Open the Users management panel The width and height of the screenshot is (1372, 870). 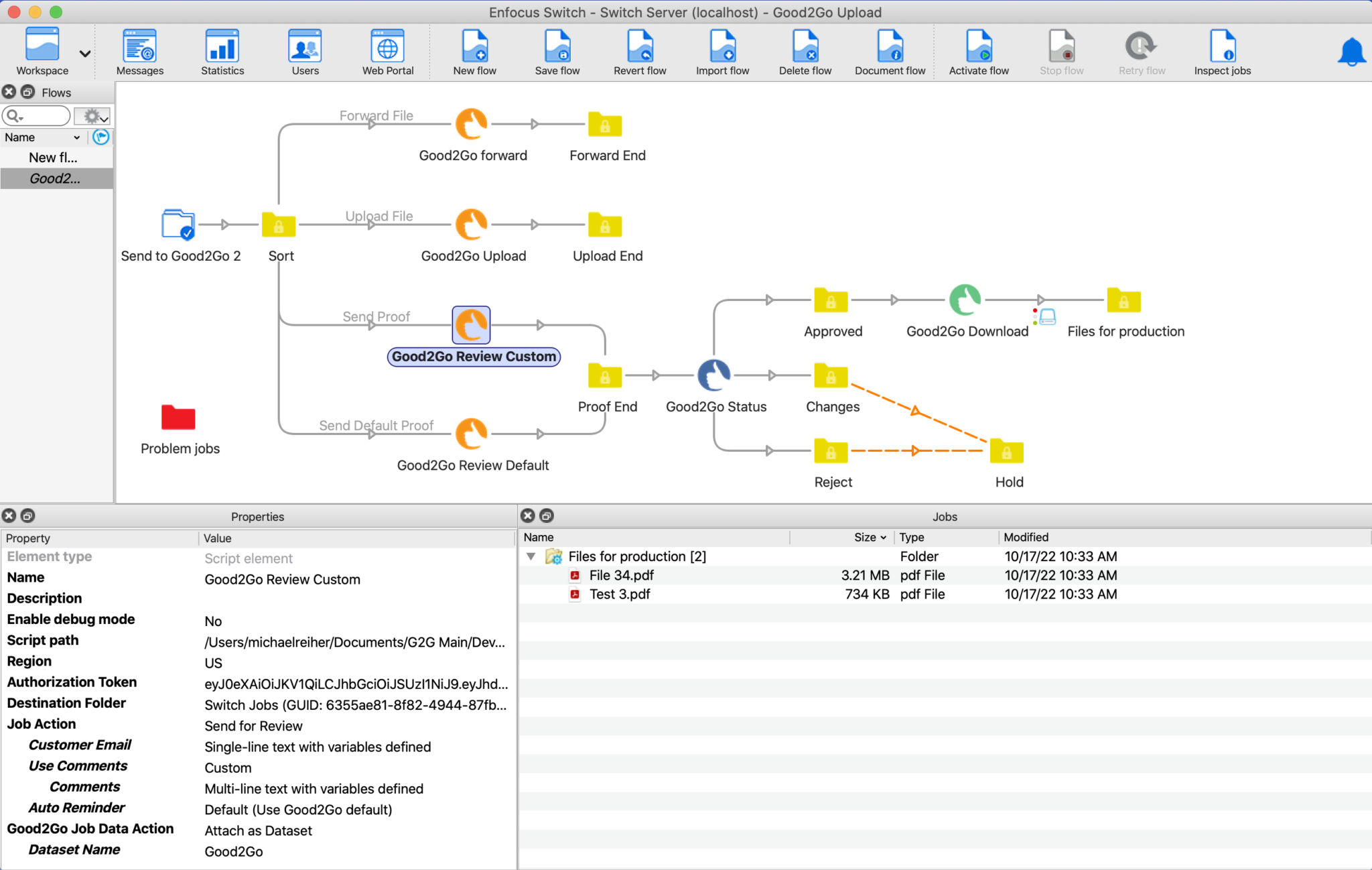tap(305, 50)
